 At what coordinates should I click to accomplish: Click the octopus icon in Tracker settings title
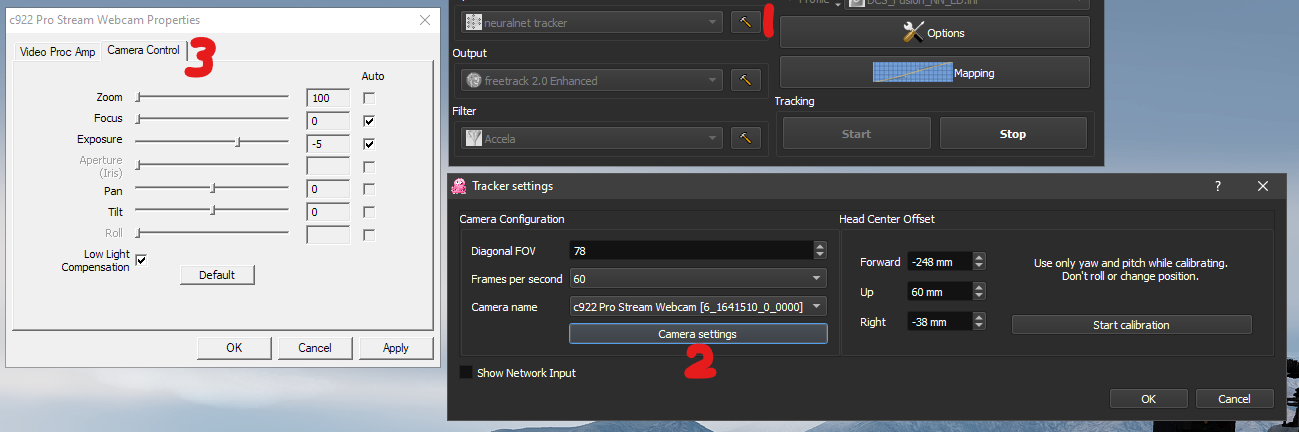[x=459, y=186]
